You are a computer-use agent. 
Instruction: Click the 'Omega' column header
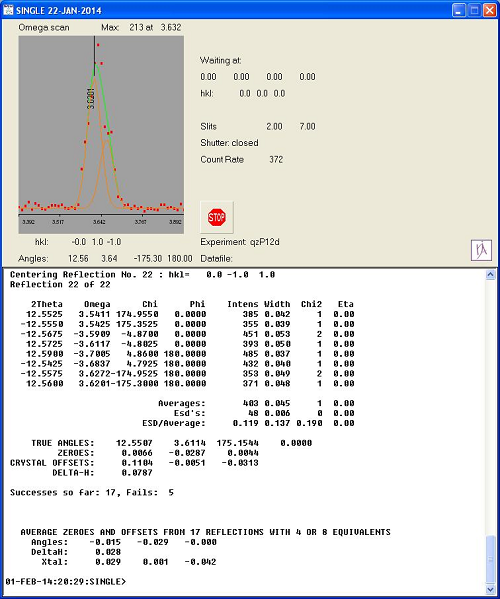pyautogui.click(x=97, y=304)
